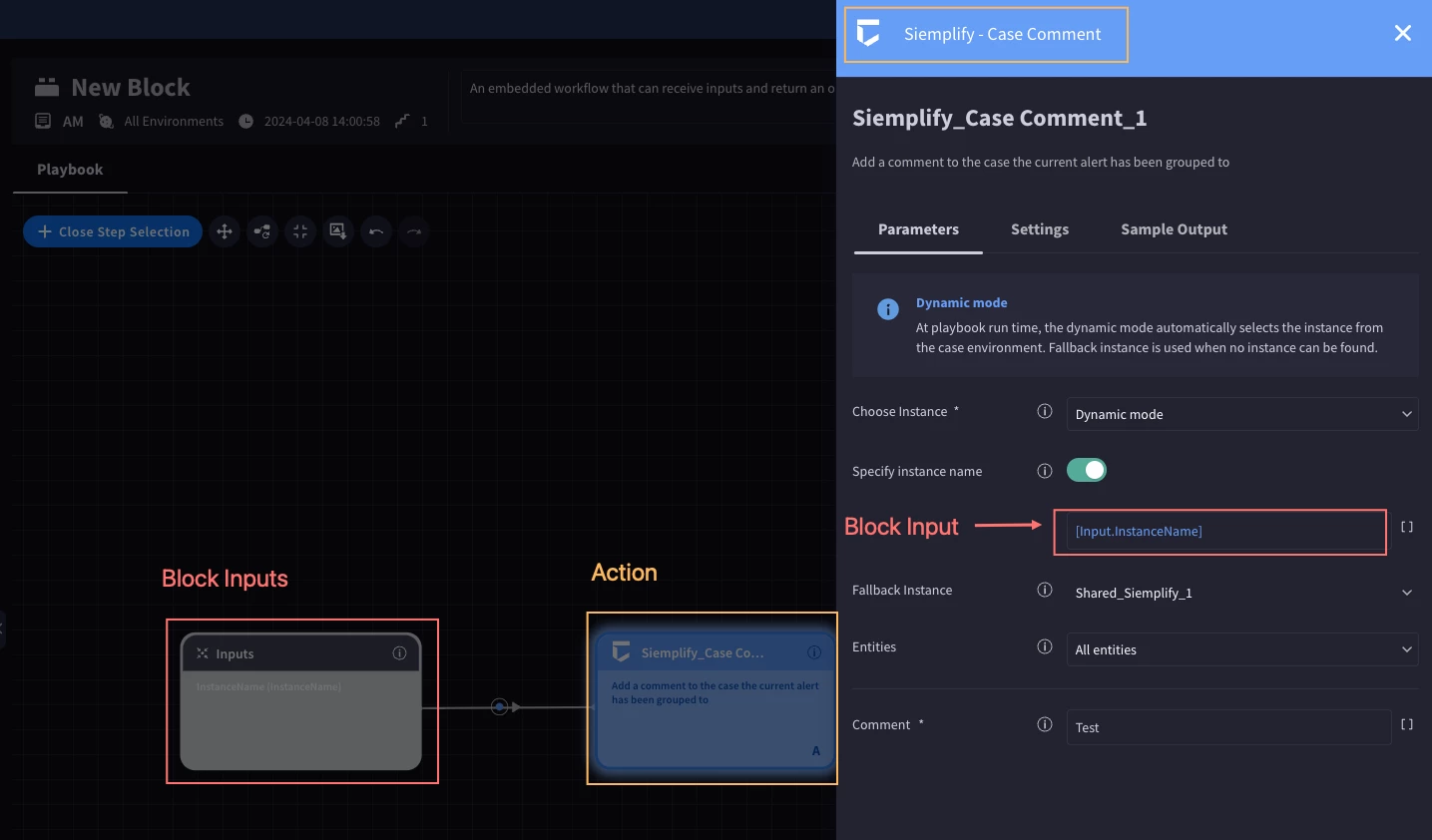Expand the Fallback Instance dropdown
1432x840 pixels.
(x=1242, y=593)
